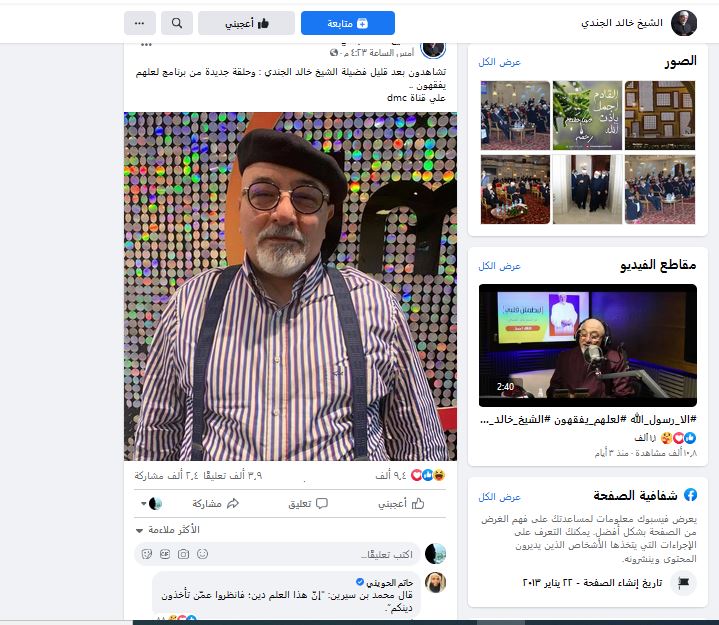Open عرض الكل link for شفافية الصفحة
The image size is (719, 625).
coord(499,497)
